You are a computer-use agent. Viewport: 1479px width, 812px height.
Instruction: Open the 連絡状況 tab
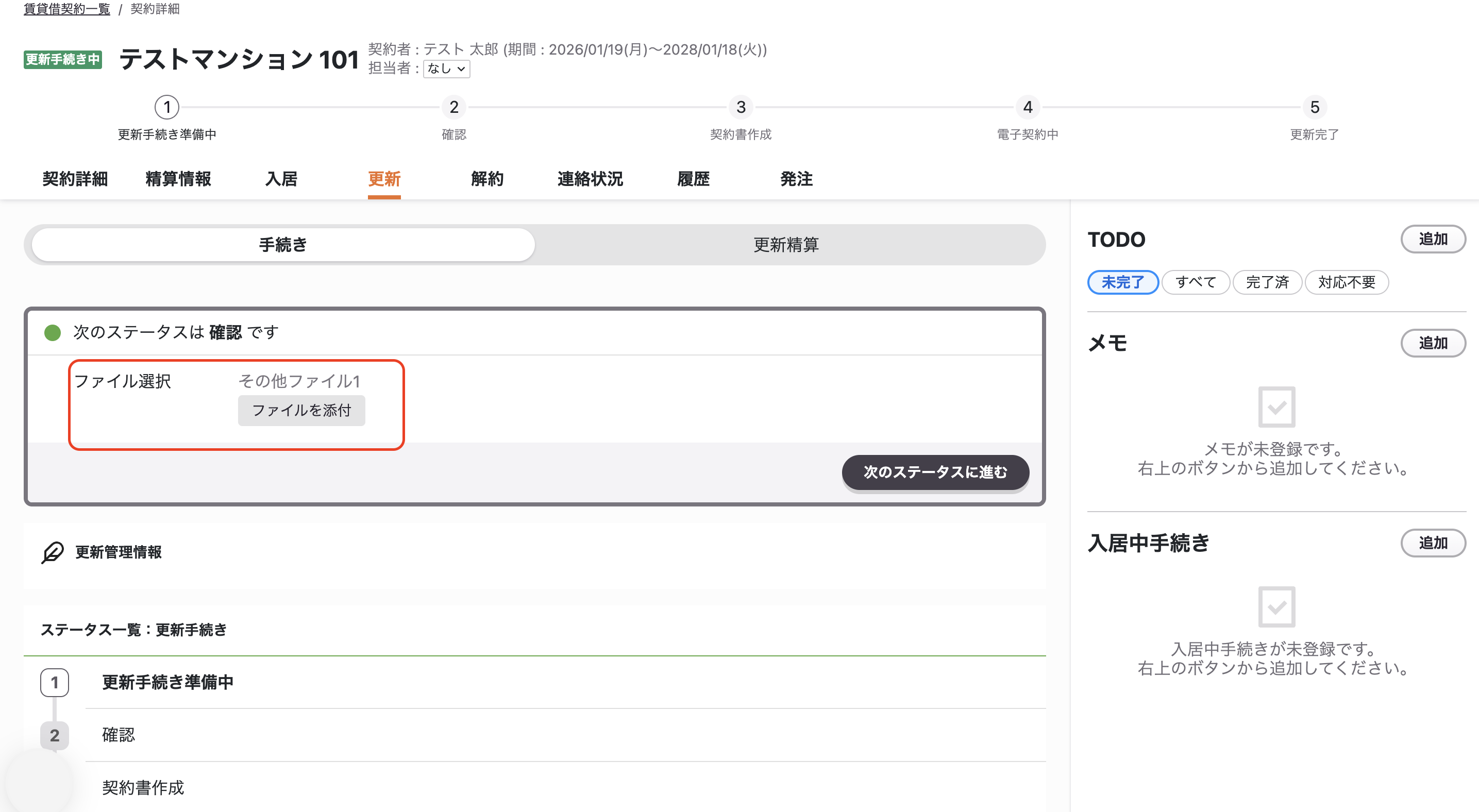pos(590,179)
